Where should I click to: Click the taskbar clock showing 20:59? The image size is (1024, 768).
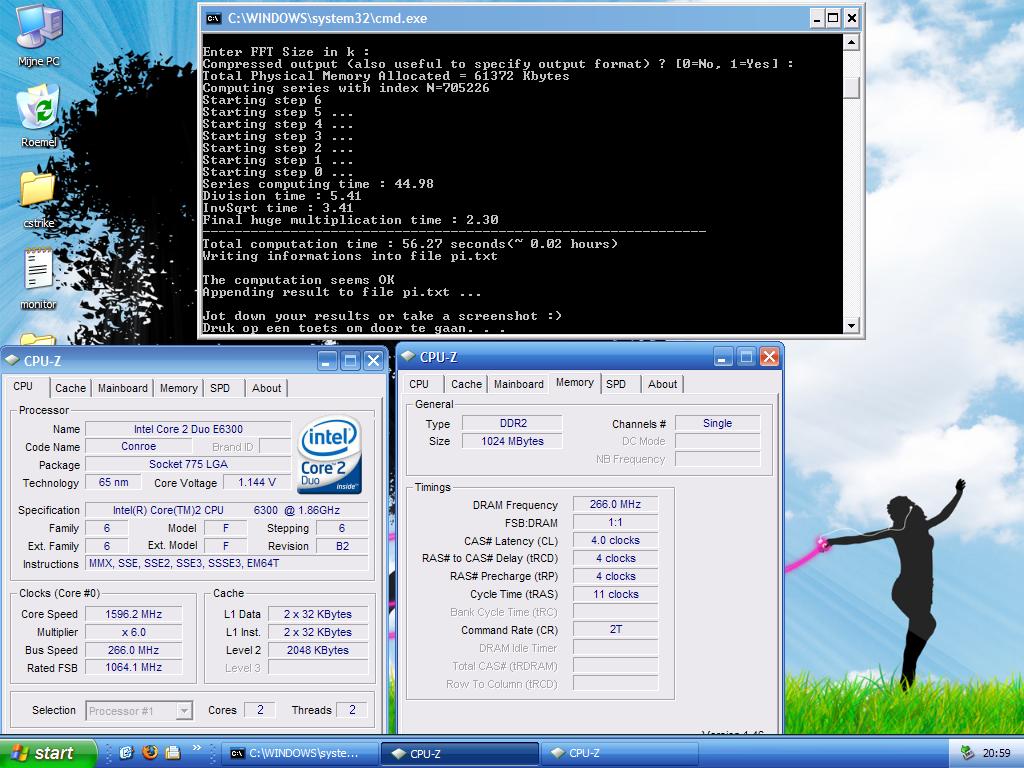[x=997, y=753]
